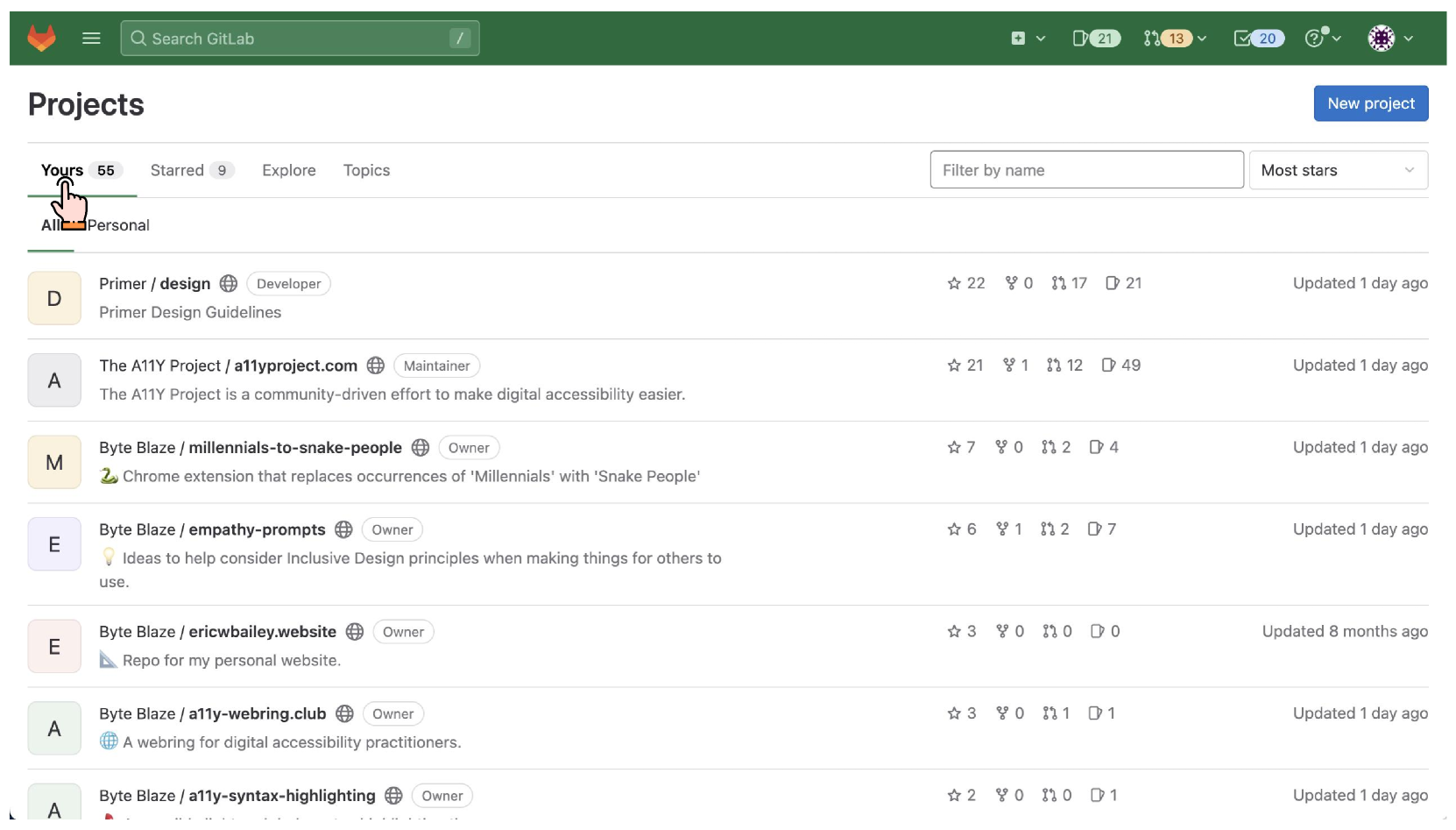Expand the create new plus dropdown
1456x830 pixels.
(1028, 38)
